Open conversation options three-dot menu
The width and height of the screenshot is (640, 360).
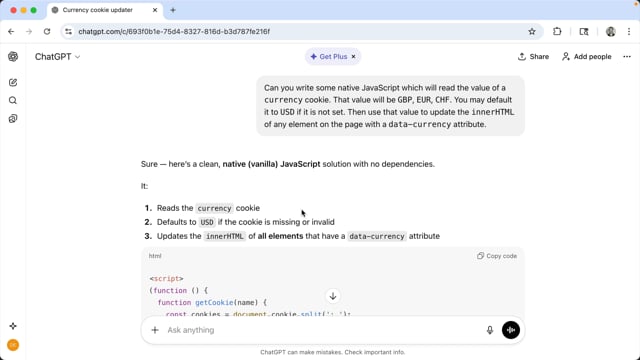pyautogui.click(x=627, y=57)
